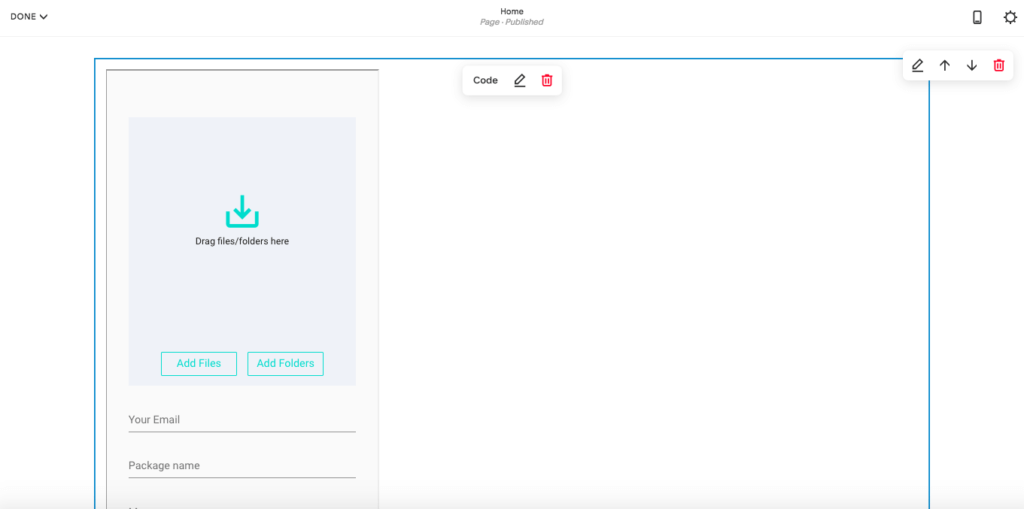Move section up with arrow
This screenshot has width=1024, height=509.
coord(944,65)
